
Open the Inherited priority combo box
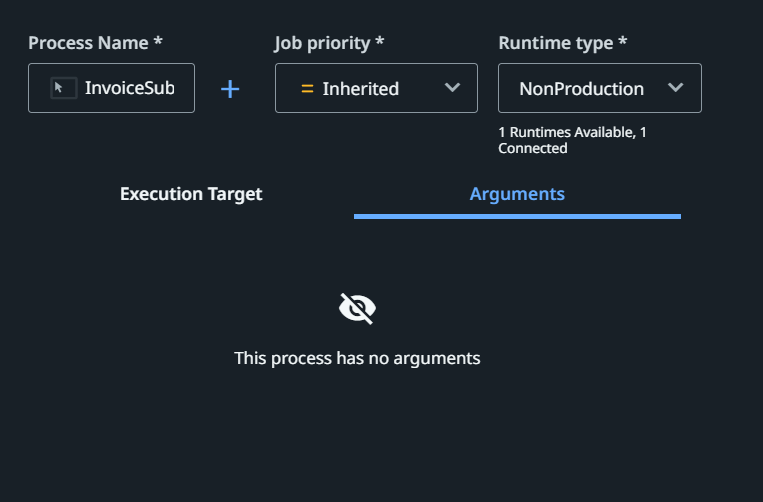[x=376, y=88]
